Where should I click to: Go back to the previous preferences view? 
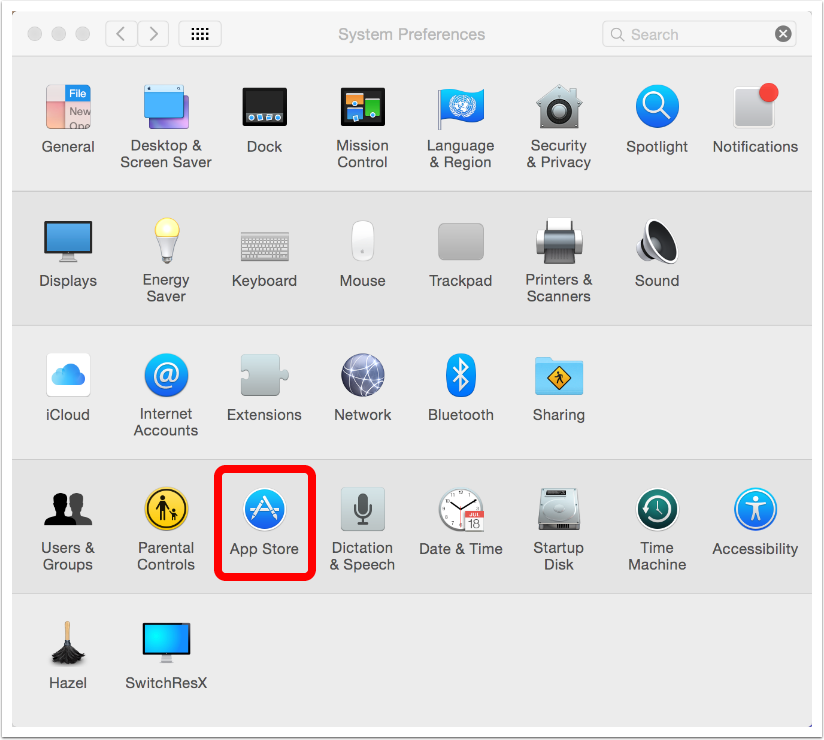[x=120, y=33]
